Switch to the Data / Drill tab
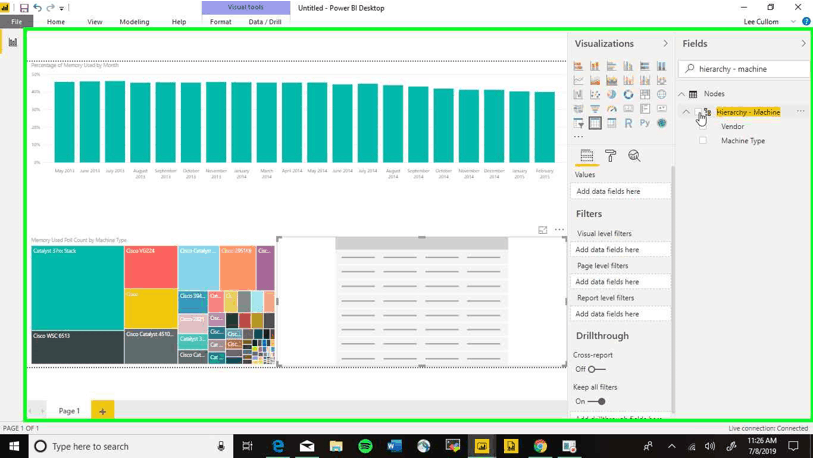Screen dimensions: 814x459 tap(265, 22)
